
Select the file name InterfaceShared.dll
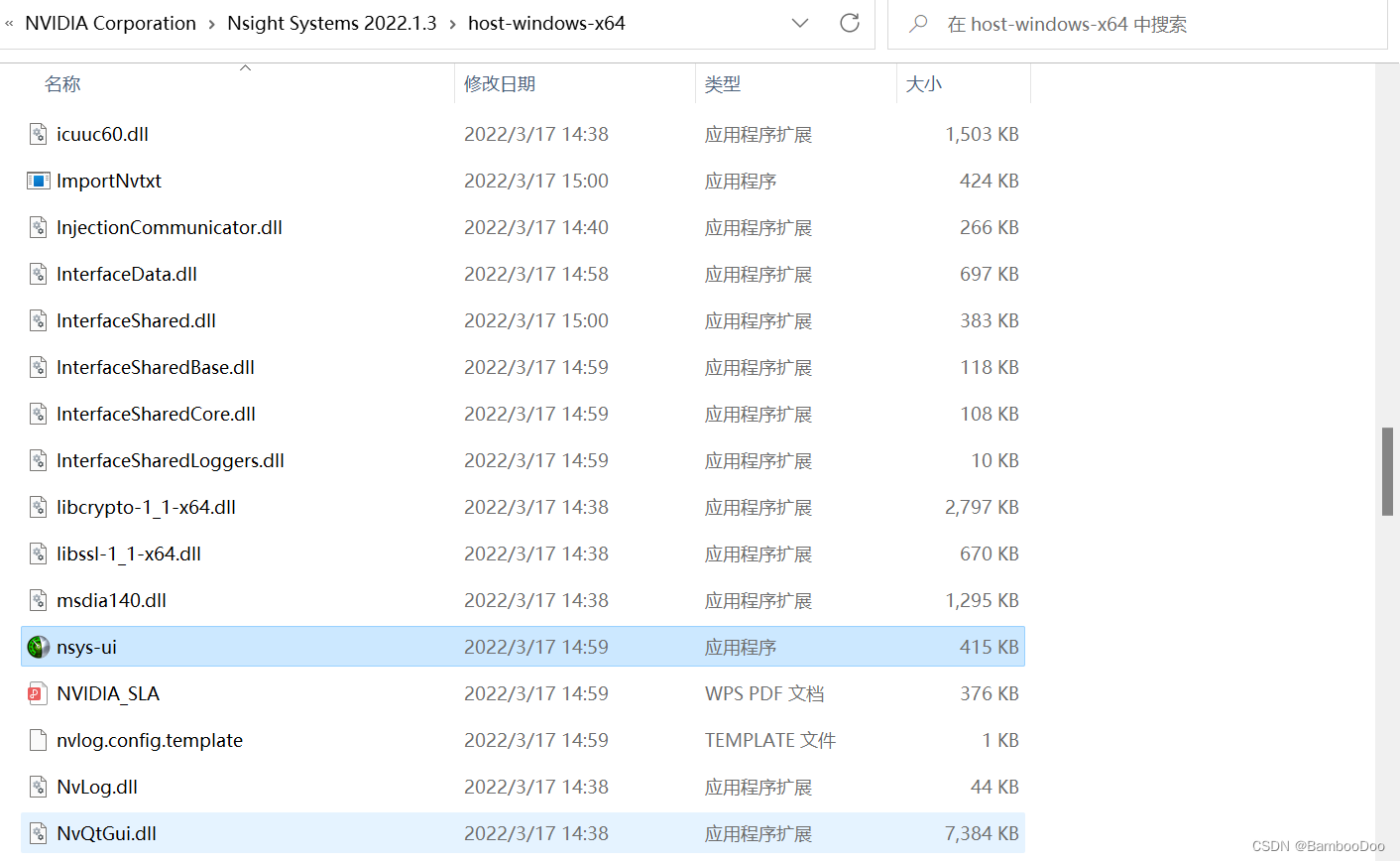(x=136, y=320)
